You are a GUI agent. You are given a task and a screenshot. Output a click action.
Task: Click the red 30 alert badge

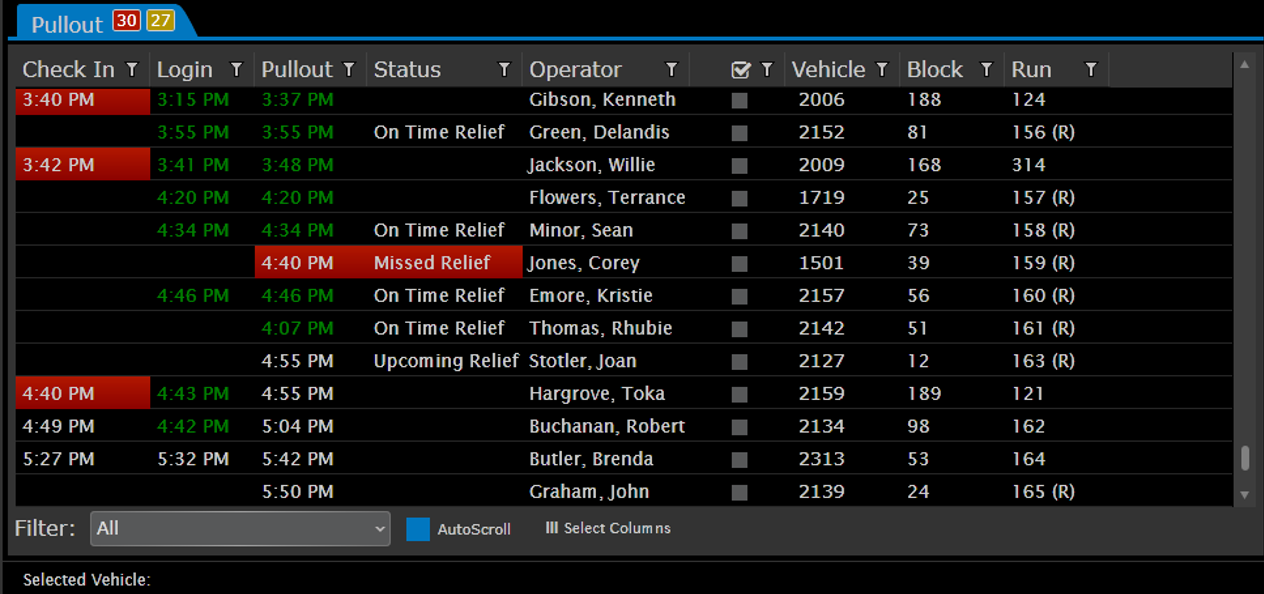pyautogui.click(x=126, y=21)
